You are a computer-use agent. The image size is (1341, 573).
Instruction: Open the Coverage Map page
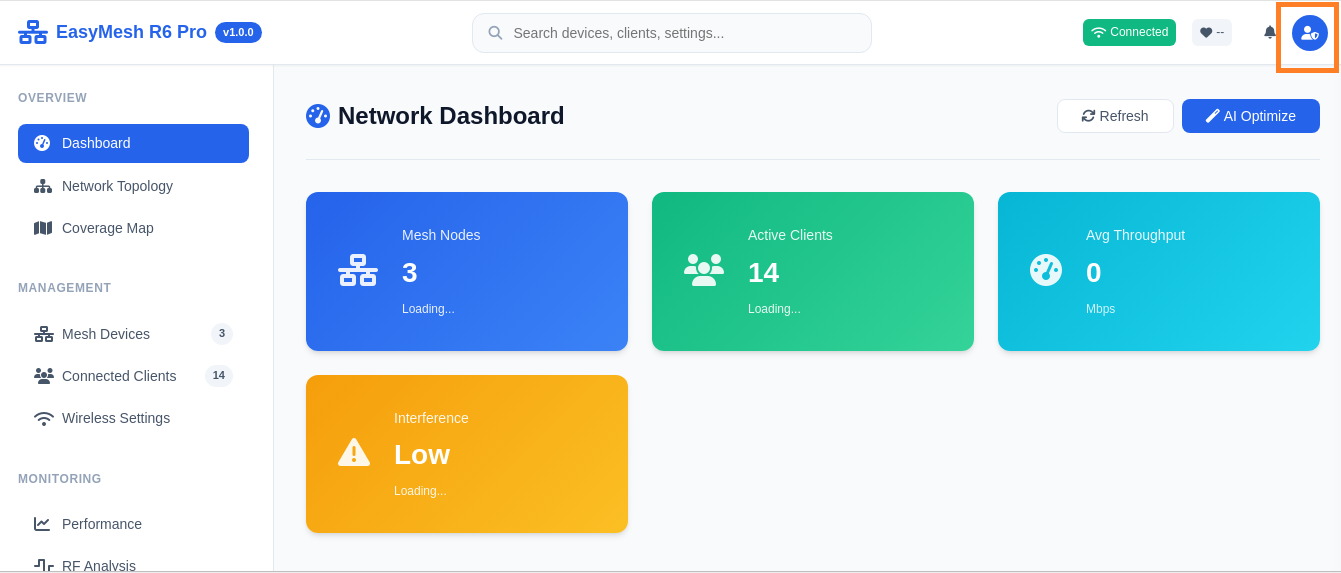(x=133, y=228)
